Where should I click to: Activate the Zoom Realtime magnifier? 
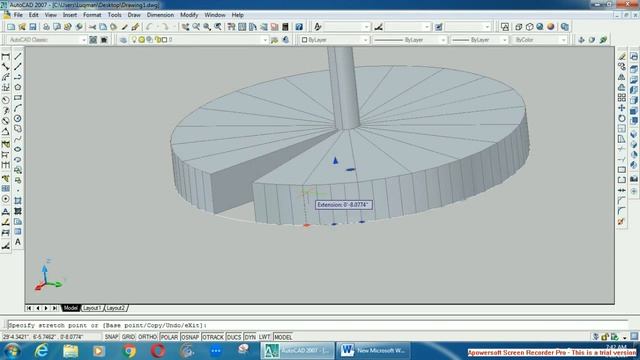(x=196, y=27)
